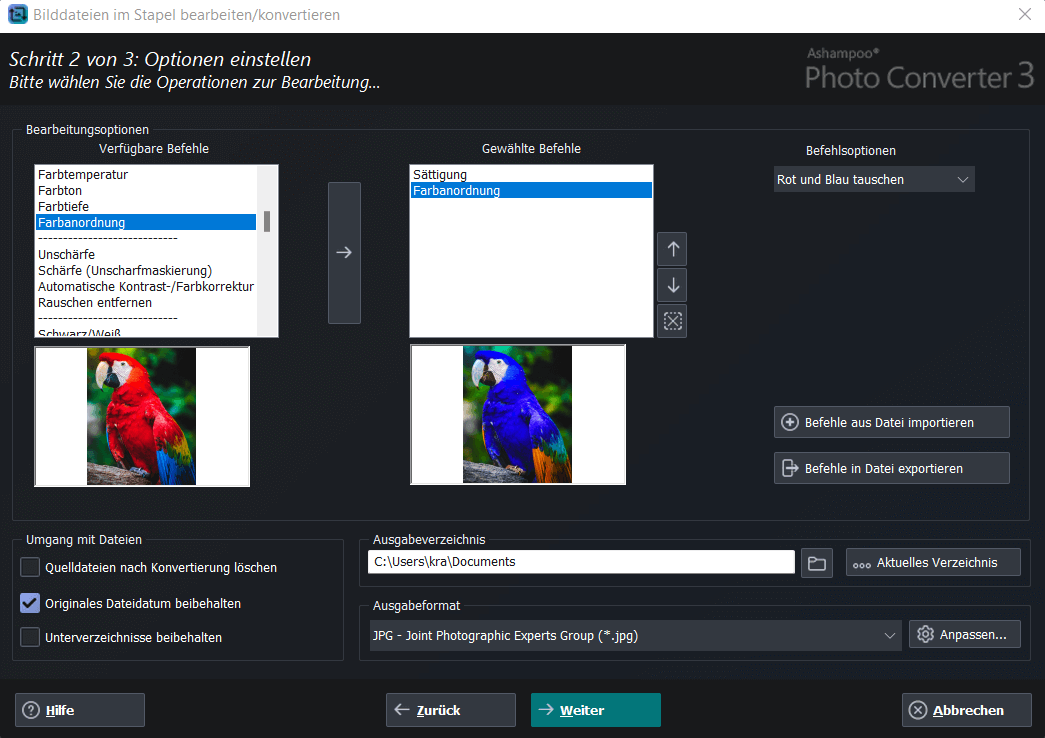Browse for output folder

(x=817, y=562)
